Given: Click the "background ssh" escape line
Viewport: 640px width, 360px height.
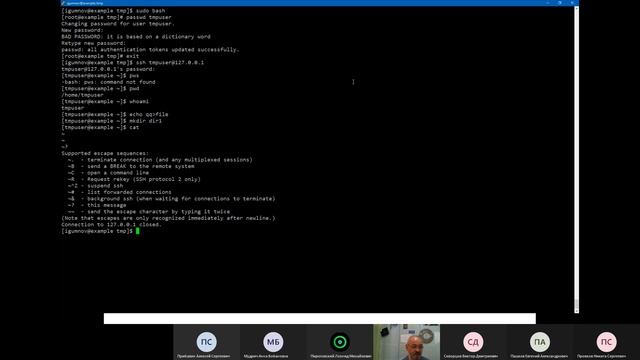Looking at the screenshot, I should tap(171, 199).
